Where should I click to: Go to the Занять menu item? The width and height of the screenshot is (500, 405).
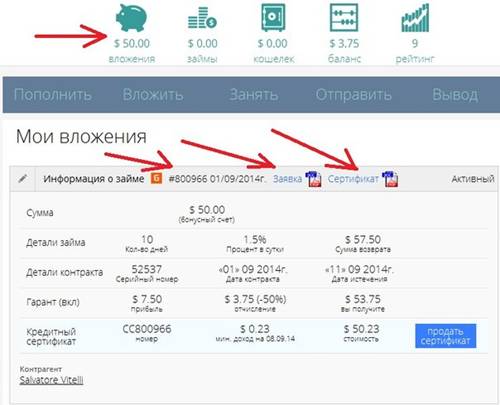point(254,95)
